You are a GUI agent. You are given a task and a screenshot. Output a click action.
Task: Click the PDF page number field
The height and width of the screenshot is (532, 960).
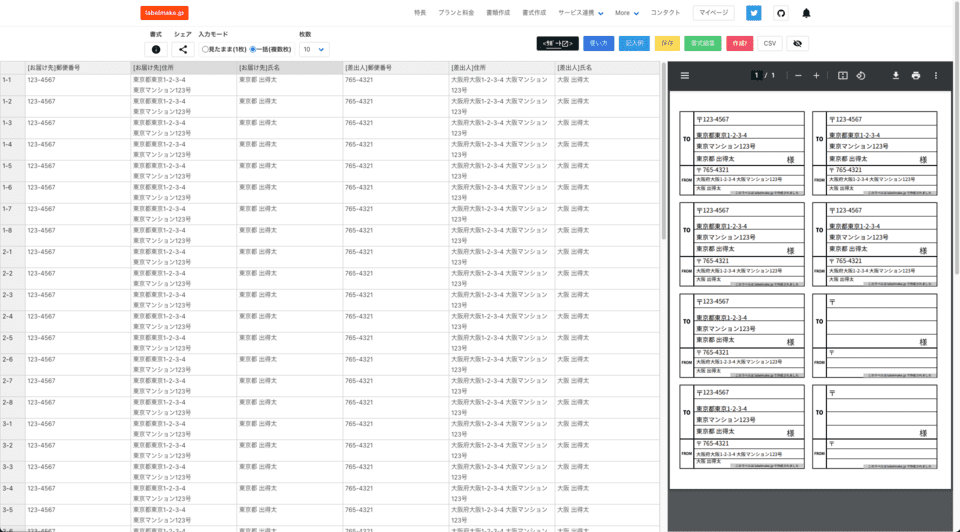click(x=757, y=75)
